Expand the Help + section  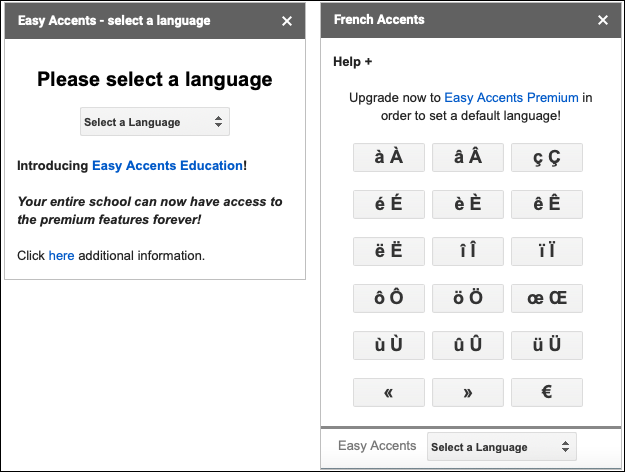(352, 62)
